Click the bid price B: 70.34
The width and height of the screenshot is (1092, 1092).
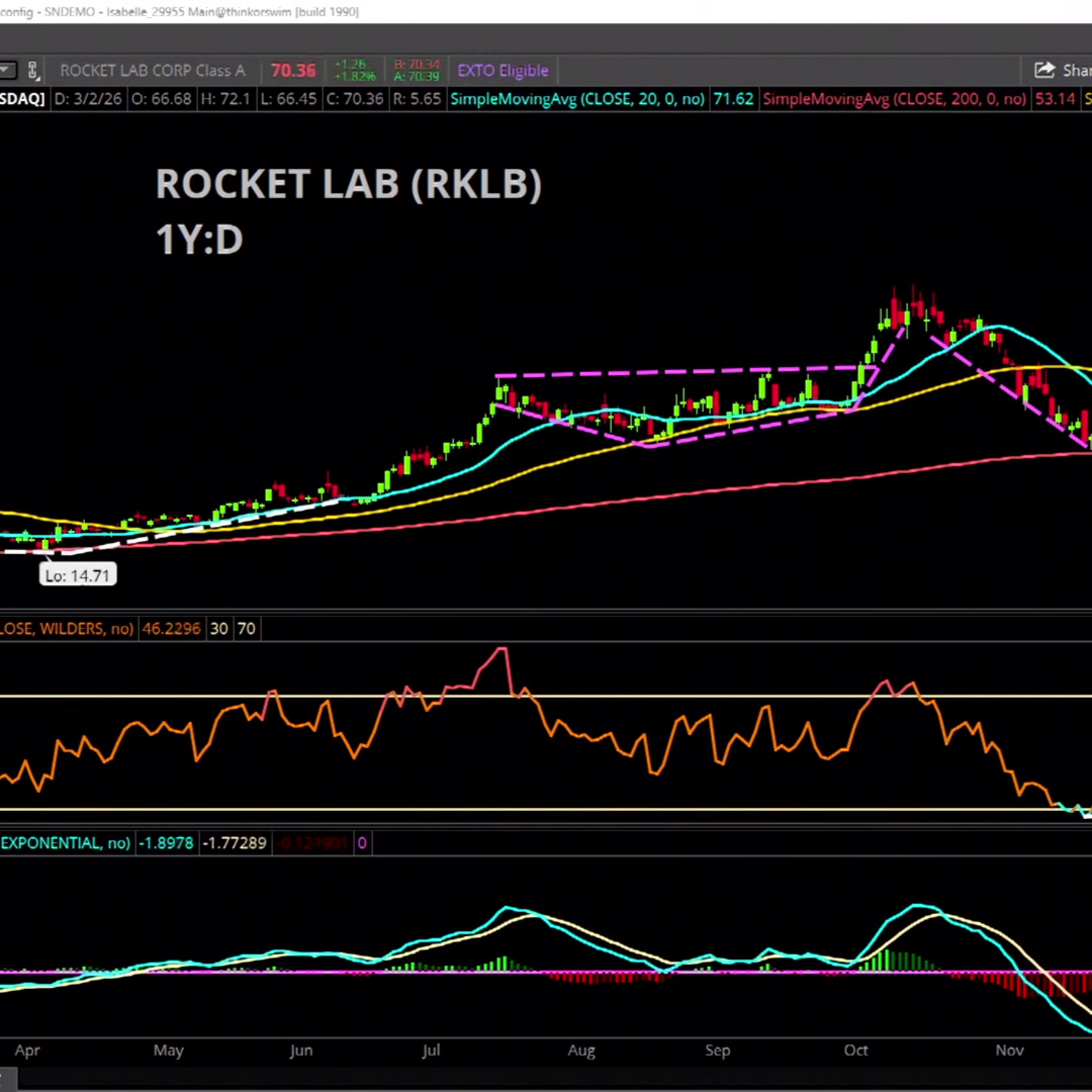click(417, 65)
